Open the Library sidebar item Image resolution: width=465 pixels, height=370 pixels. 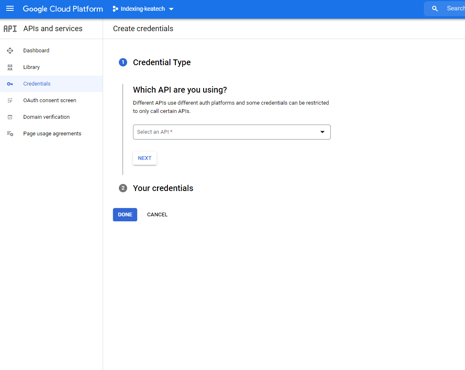pyautogui.click(x=51, y=67)
